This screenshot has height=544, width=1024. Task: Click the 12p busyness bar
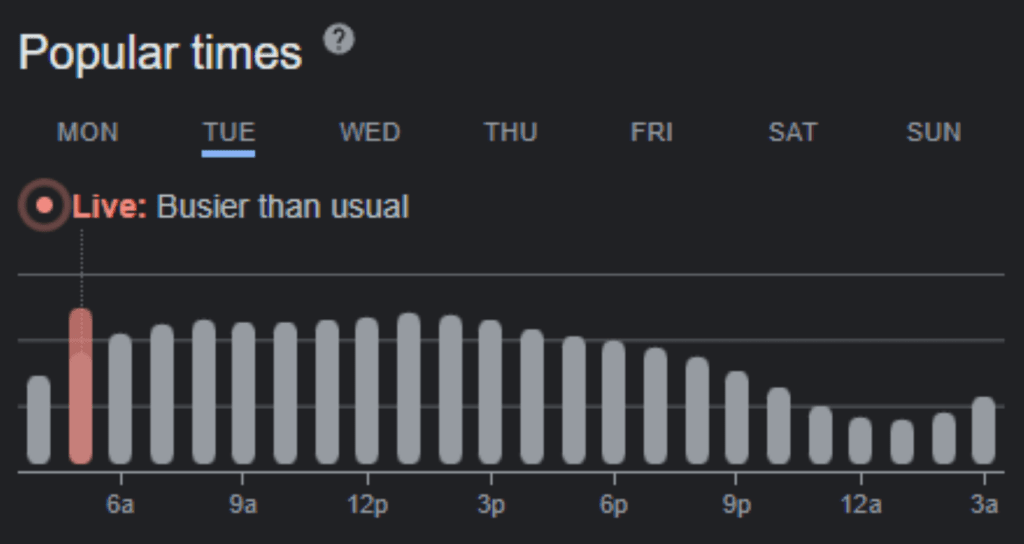(367, 392)
